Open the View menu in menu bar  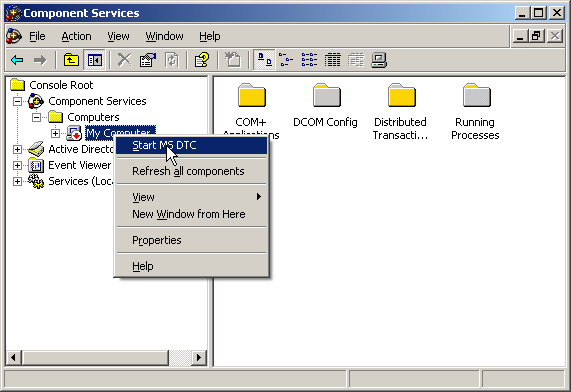[x=118, y=36]
